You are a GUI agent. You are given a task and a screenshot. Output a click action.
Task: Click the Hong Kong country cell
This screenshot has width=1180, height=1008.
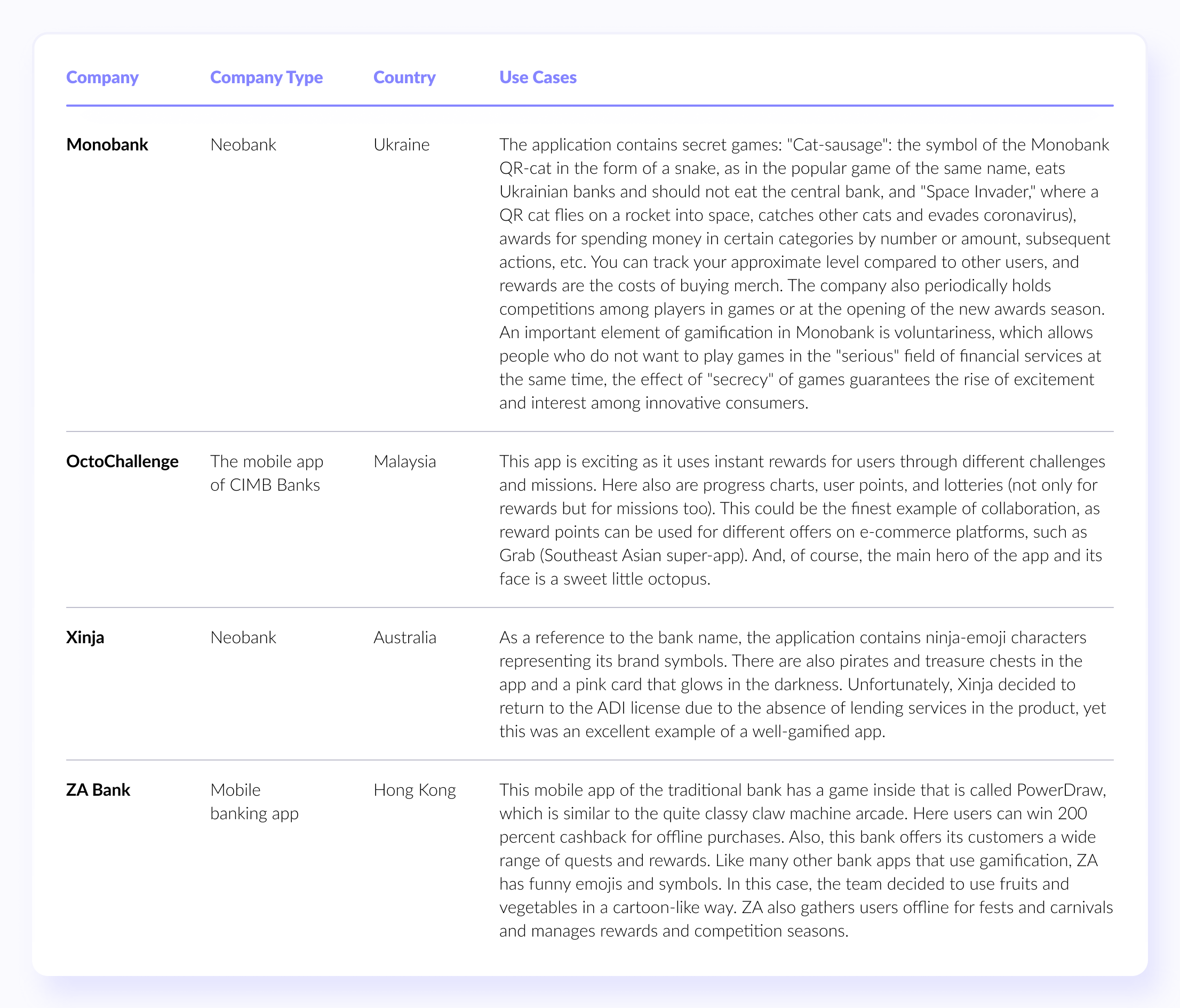click(x=414, y=790)
